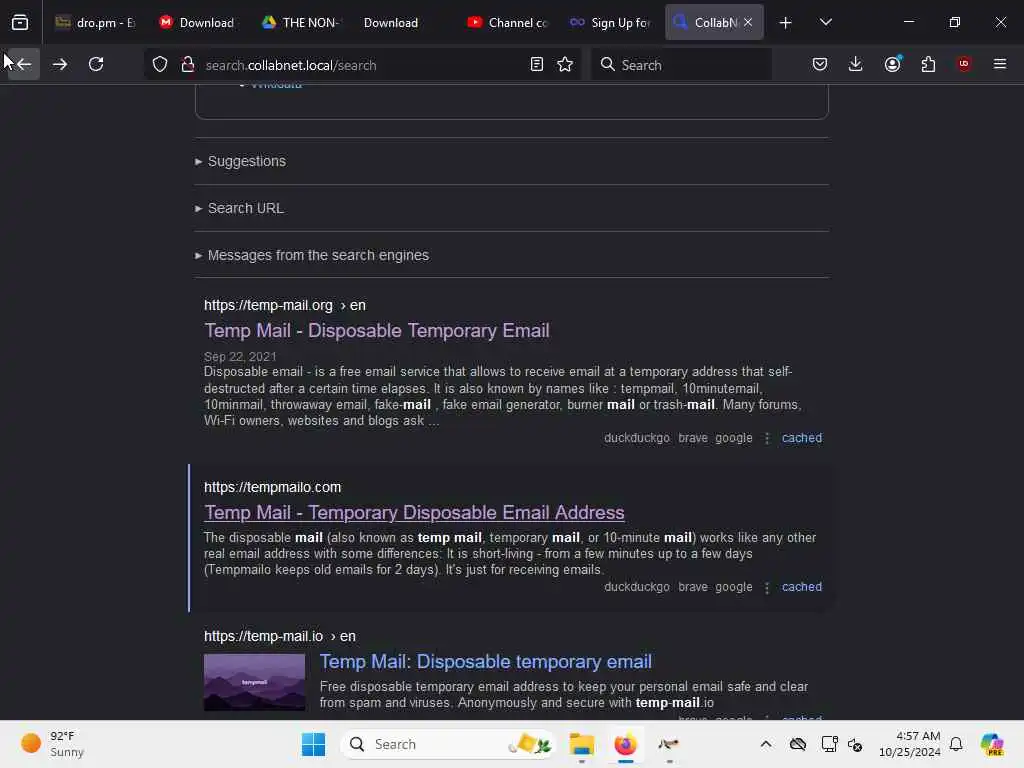
Task: Click the Windows taskbar Search box
Action: [x=447, y=744]
